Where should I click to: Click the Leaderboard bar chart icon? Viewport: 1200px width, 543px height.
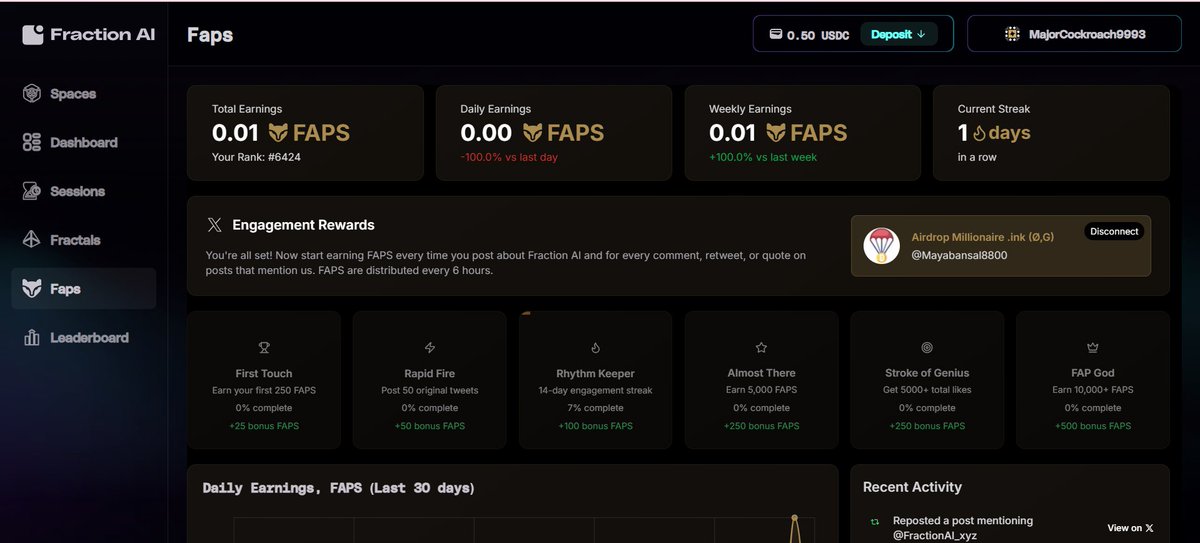(x=32, y=338)
